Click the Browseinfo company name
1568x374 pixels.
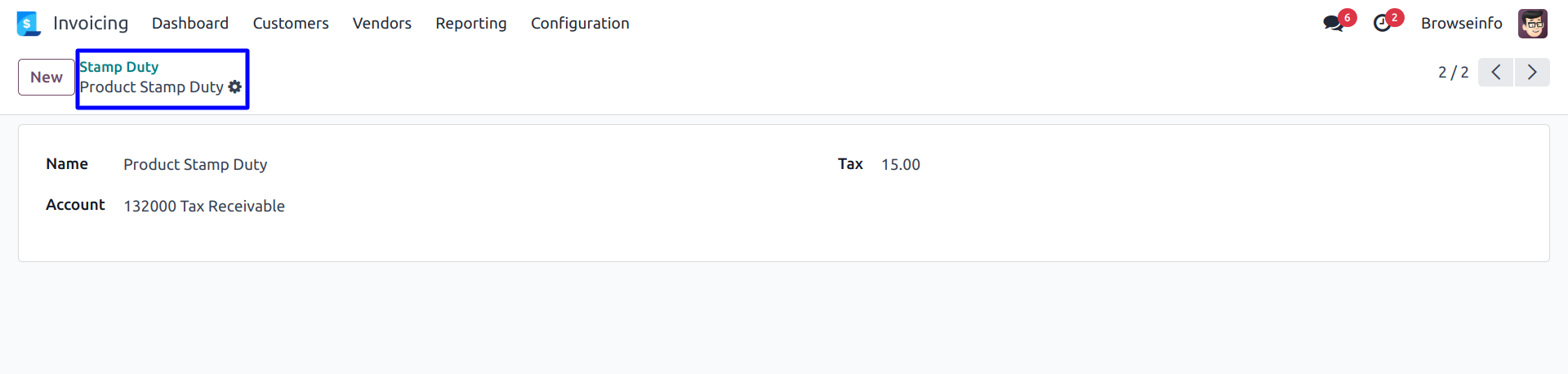(1461, 24)
